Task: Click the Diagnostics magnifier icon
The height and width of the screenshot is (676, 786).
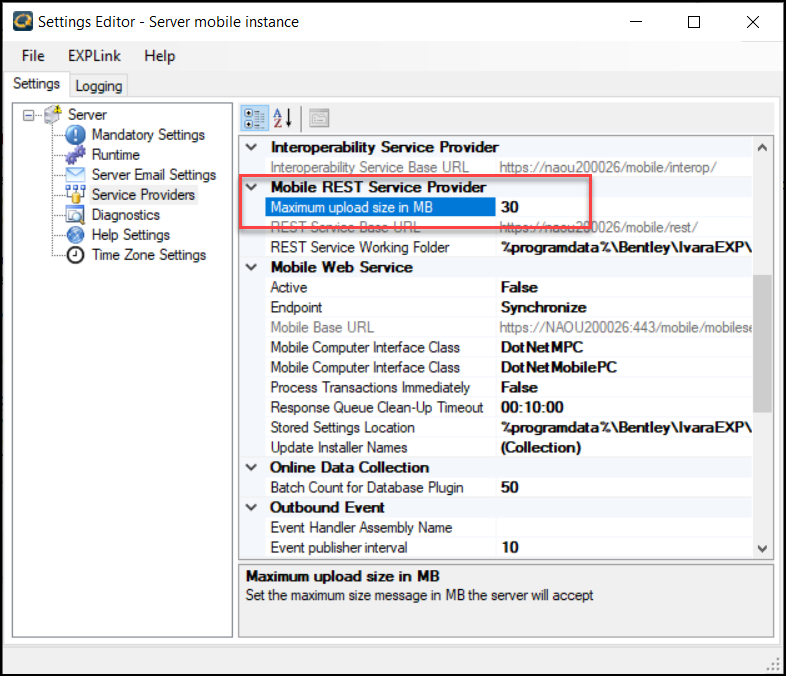Action: 75,214
